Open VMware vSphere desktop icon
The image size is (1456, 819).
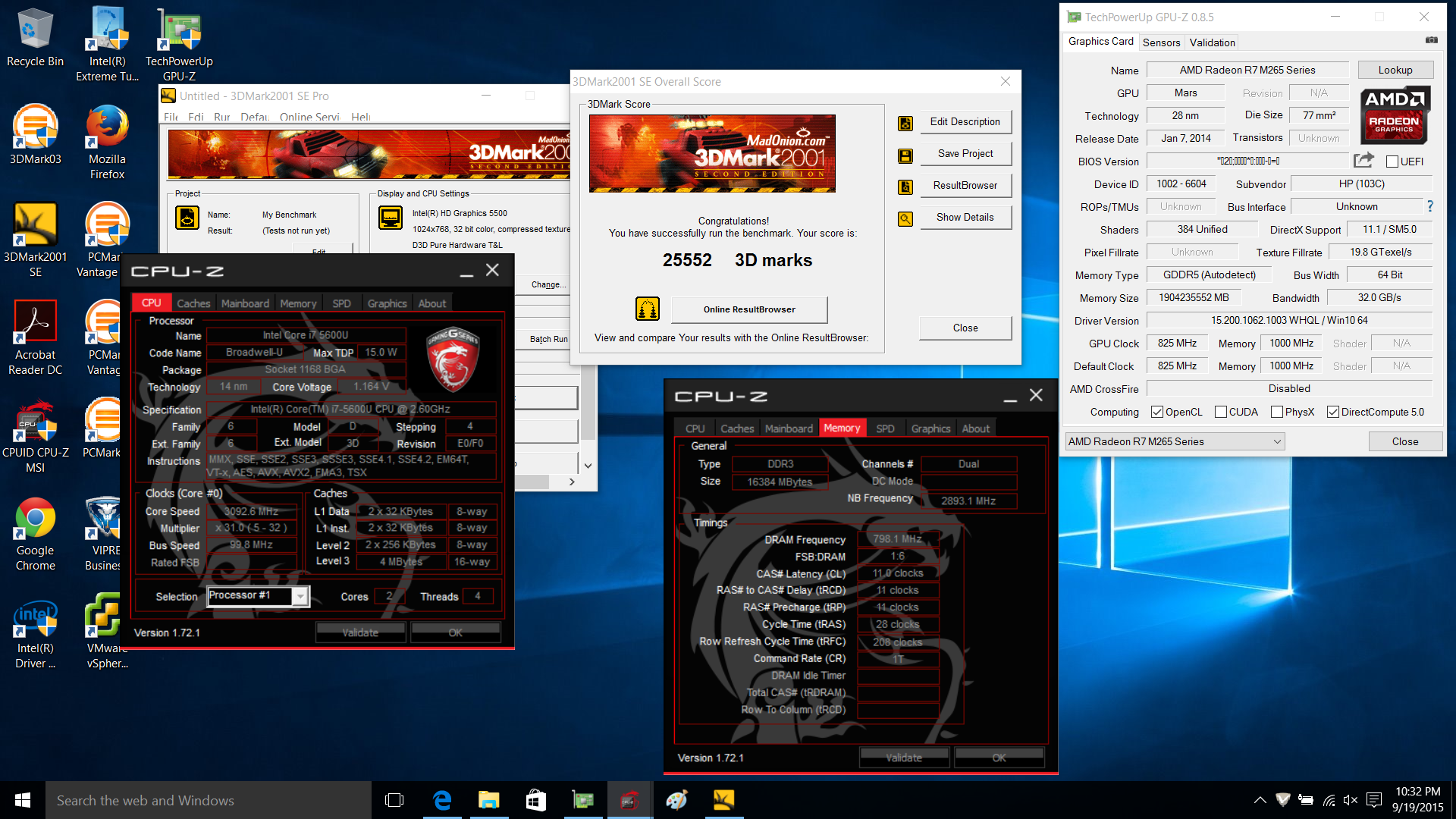pyautogui.click(x=107, y=632)
